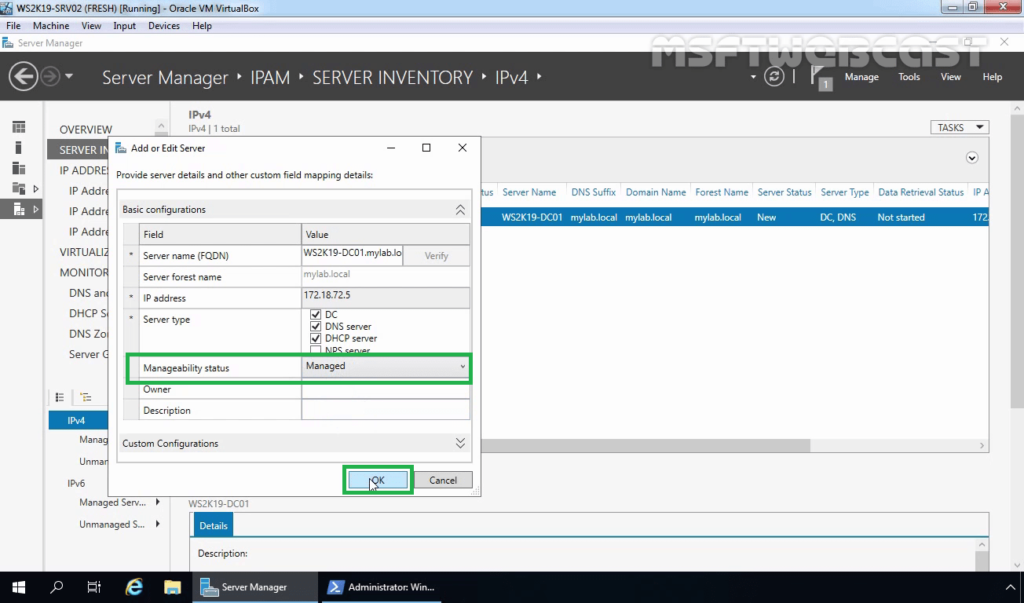
Task: Click the Verify button
Action: (x=436, y=255)
